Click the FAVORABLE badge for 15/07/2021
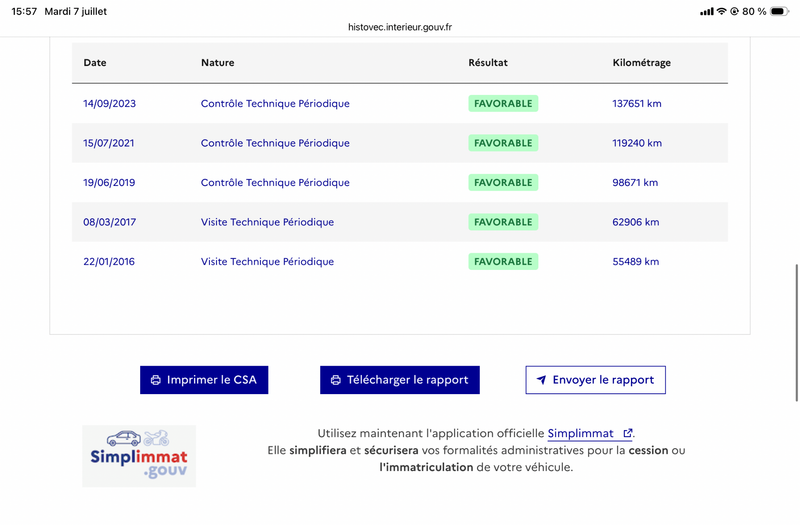This screenshot has height=525, width=800. [x=503, y=143]
